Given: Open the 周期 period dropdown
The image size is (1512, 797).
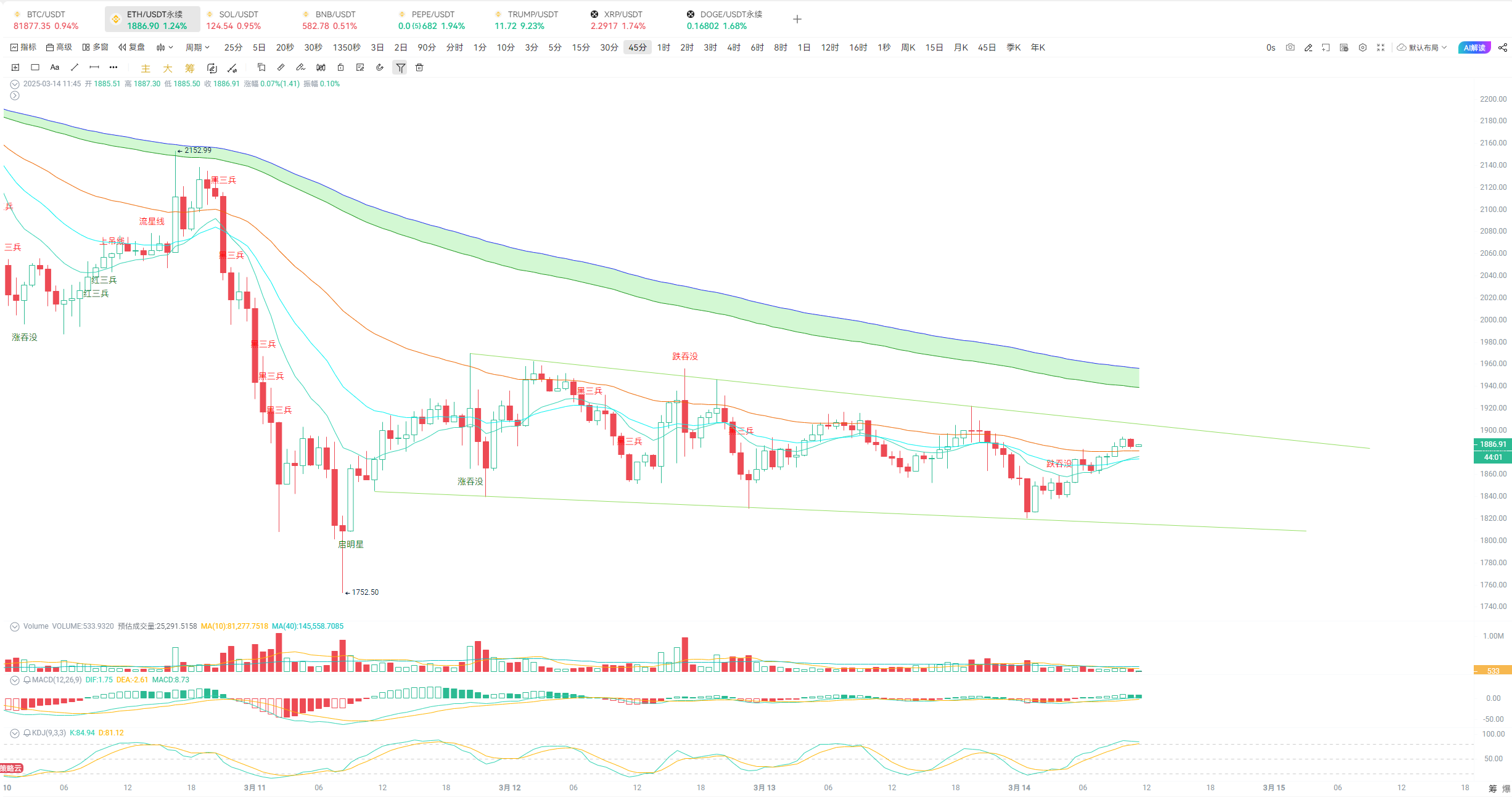Looking at the screenshot, I should pyautogui.click(x=198, y=47).
